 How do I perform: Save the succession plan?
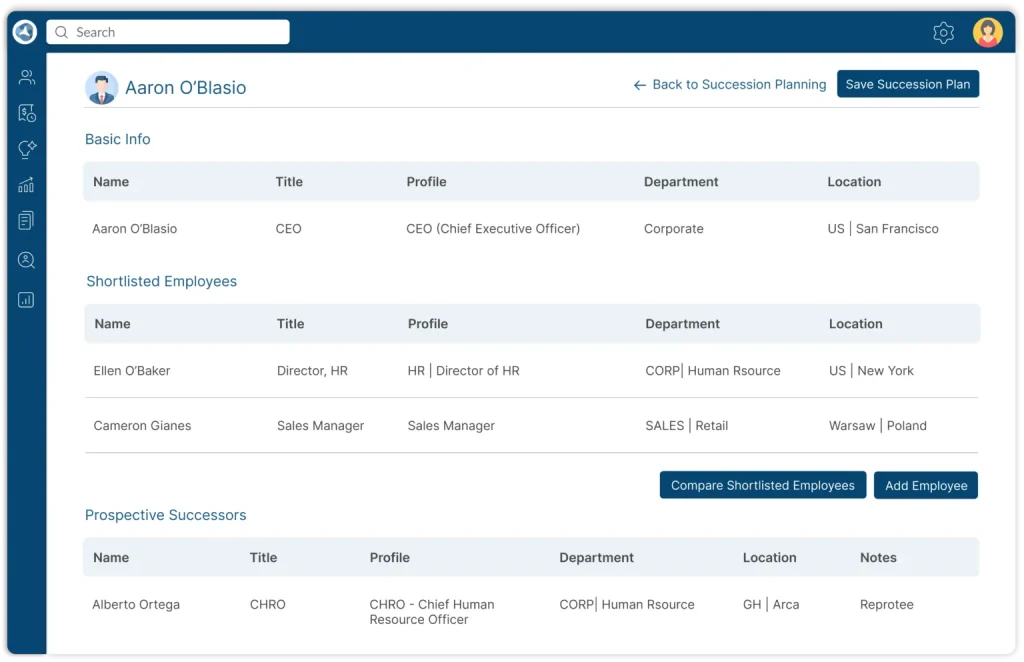tap(907, 84)
